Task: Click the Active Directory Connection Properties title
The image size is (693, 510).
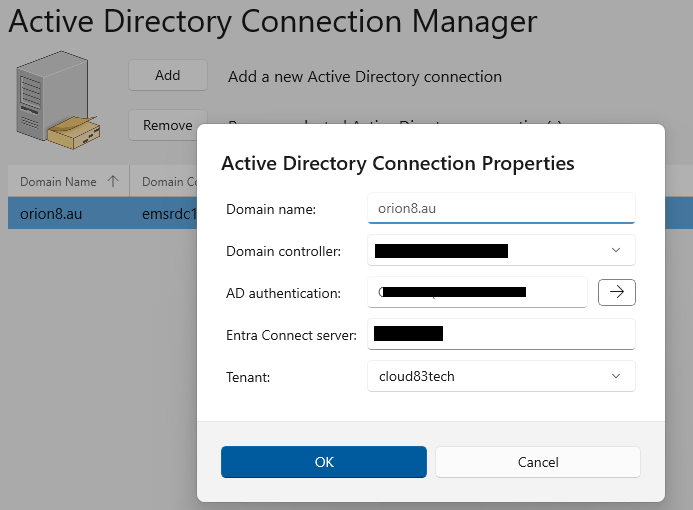Action: pos(397,163)
